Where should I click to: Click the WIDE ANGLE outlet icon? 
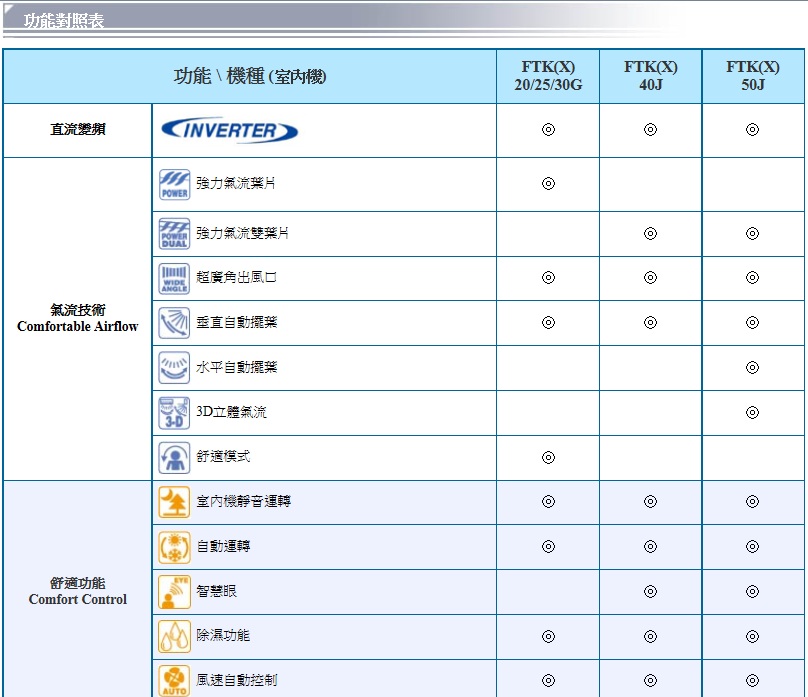click(174, 278)
